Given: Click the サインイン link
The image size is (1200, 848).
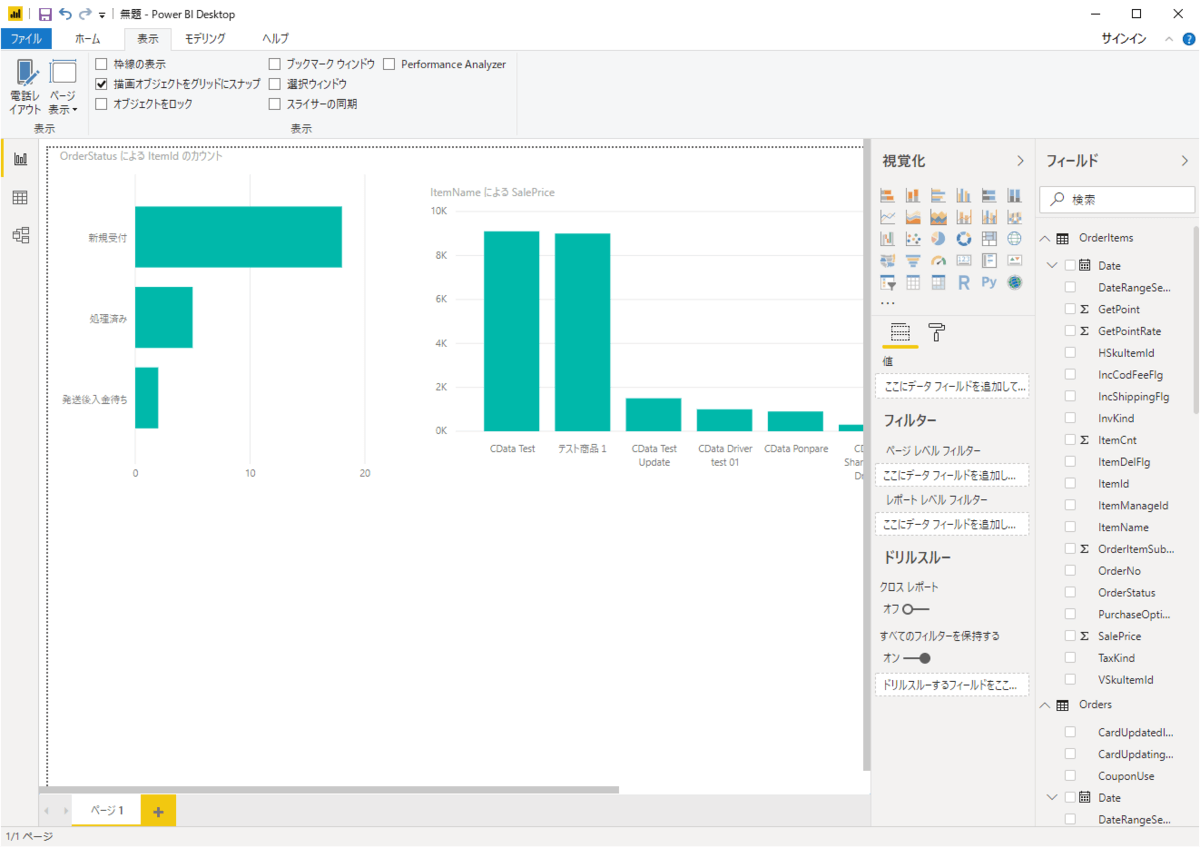Looking at the screenshot, I should tap(1124, 39).
